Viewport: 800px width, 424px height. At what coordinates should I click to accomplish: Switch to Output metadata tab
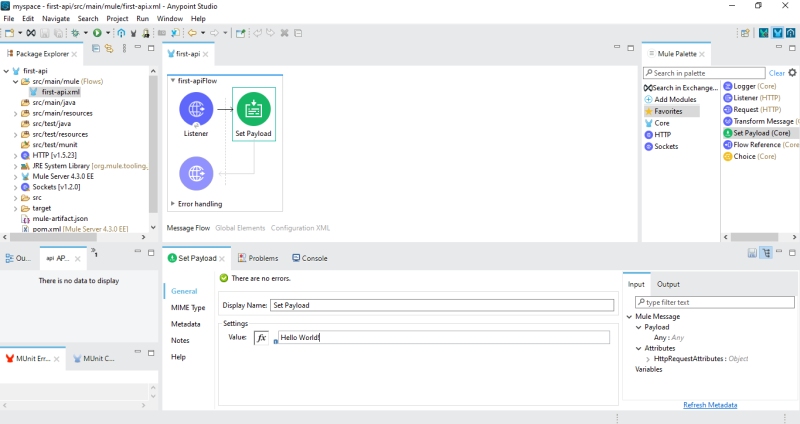668,284
